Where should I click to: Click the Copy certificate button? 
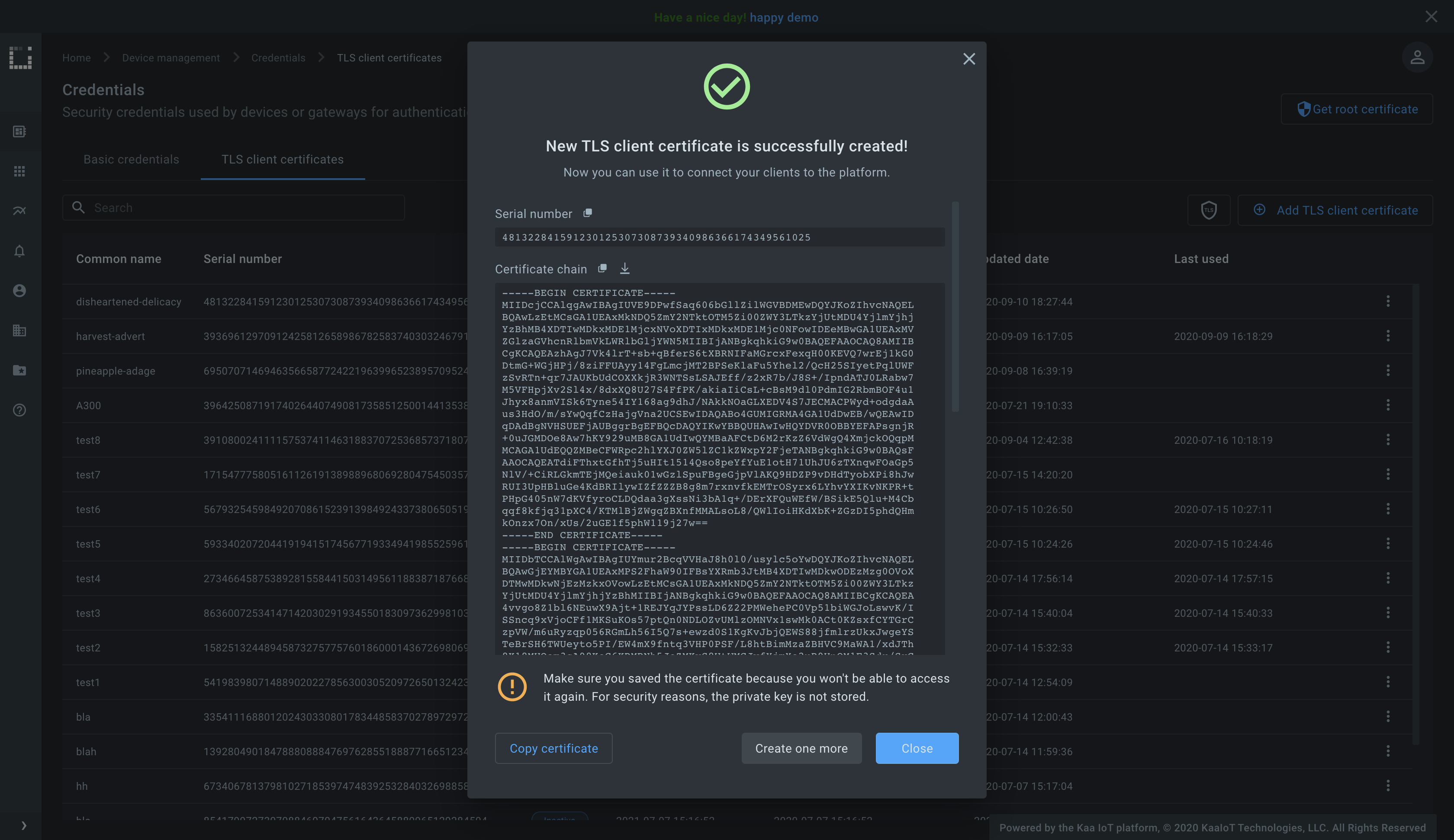tap(553, 748)
